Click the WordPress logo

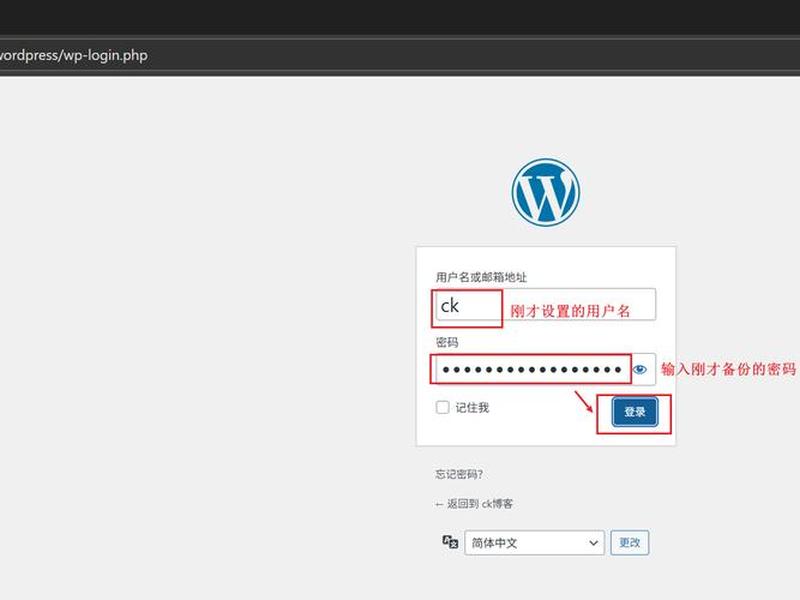tap(545, 192)
